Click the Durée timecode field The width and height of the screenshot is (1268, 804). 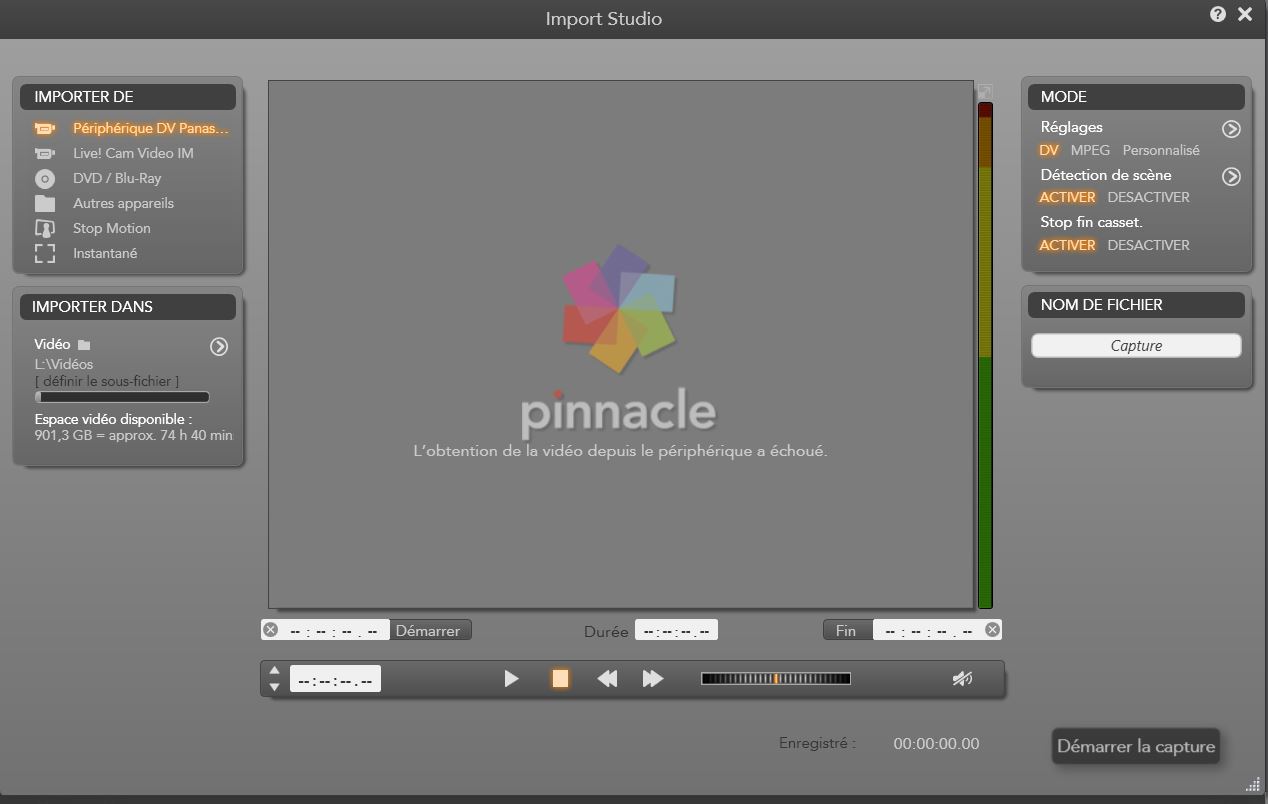click(x=676, y=630)
